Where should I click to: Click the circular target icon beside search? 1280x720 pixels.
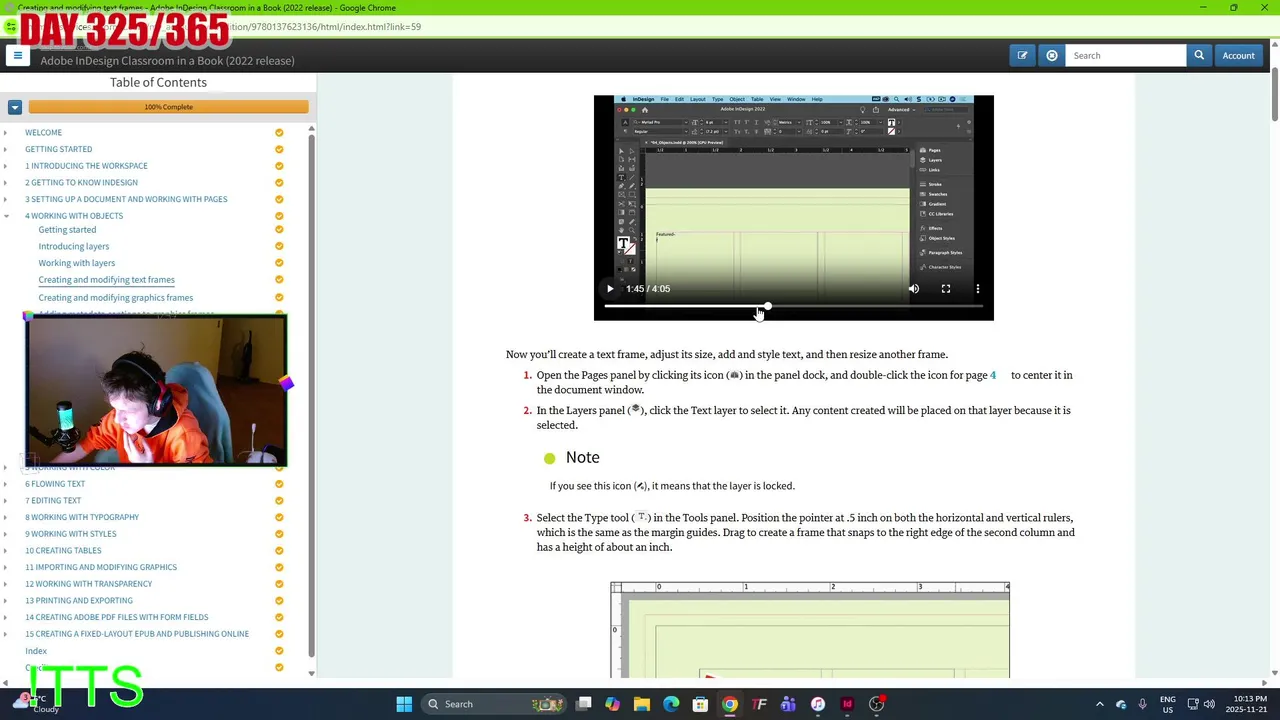pyautogui.click(x=1051, y=56)
